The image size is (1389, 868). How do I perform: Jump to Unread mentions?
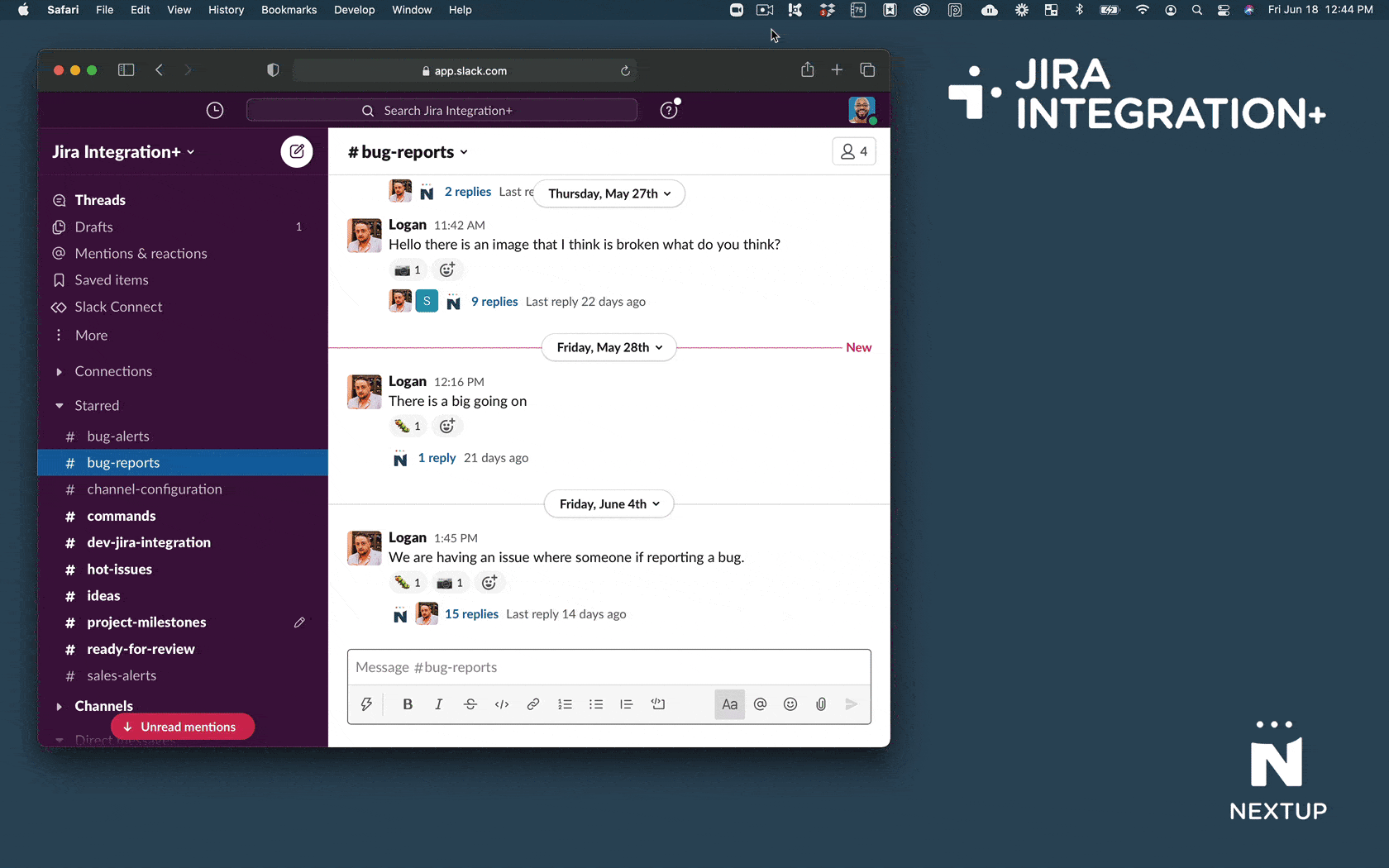coord(183,727)
